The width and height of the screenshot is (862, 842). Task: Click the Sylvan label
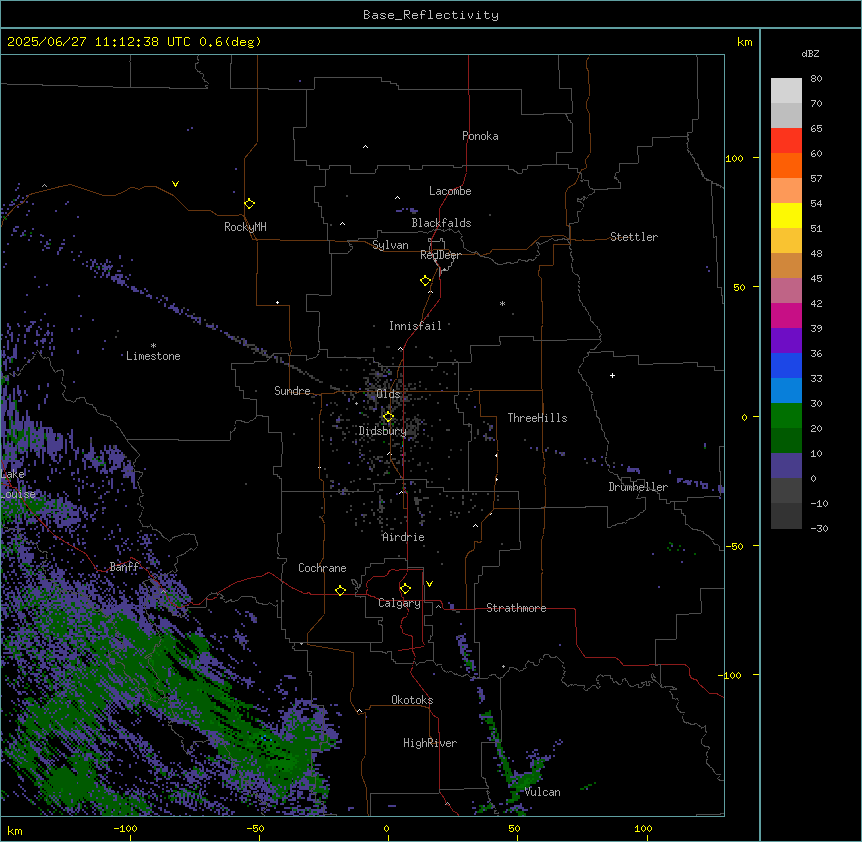[x=390, y=245]
